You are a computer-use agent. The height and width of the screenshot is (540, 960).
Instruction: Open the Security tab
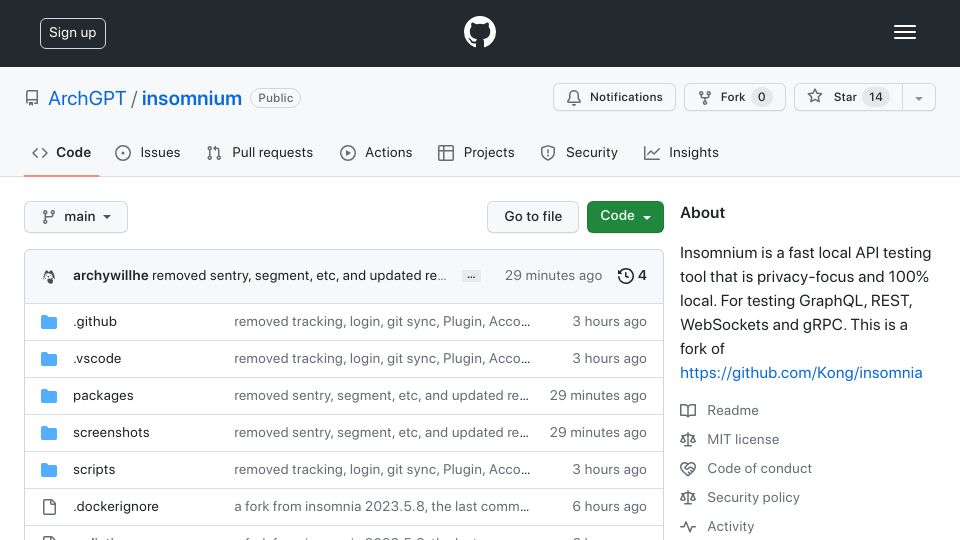(579, 152)
